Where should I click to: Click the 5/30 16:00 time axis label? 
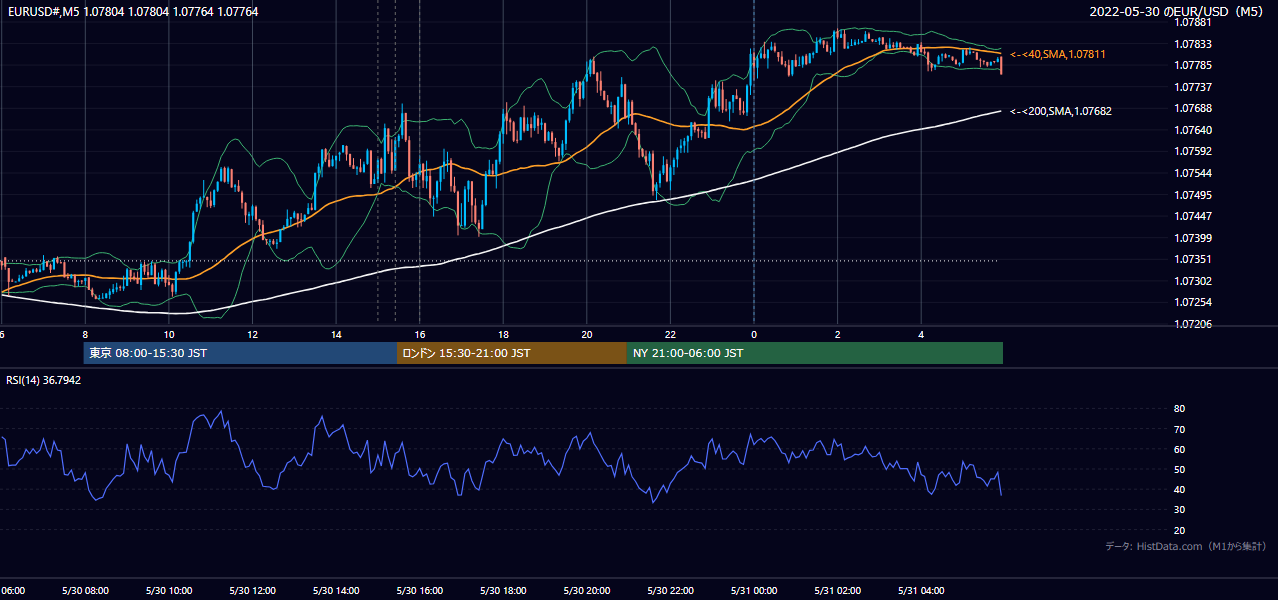[419, 591]
